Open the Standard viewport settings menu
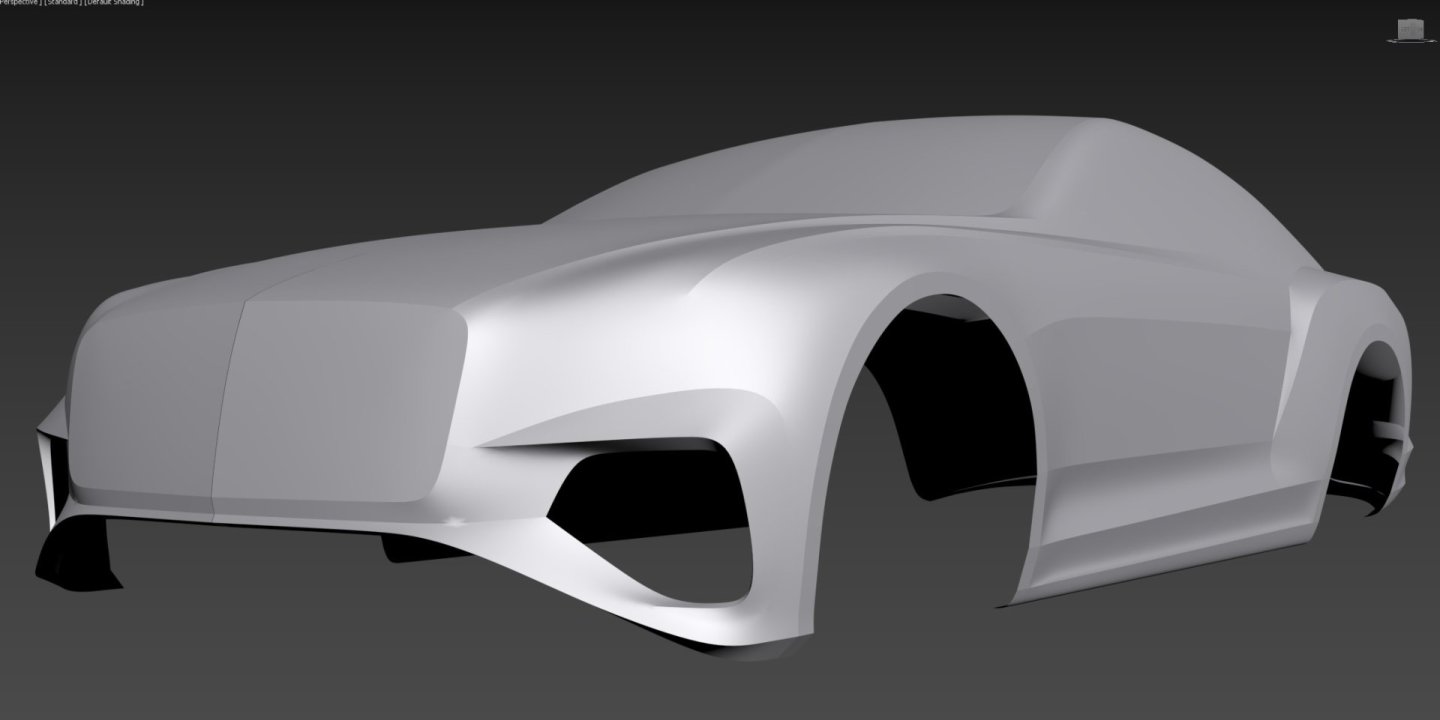 (x=60, y=3)
